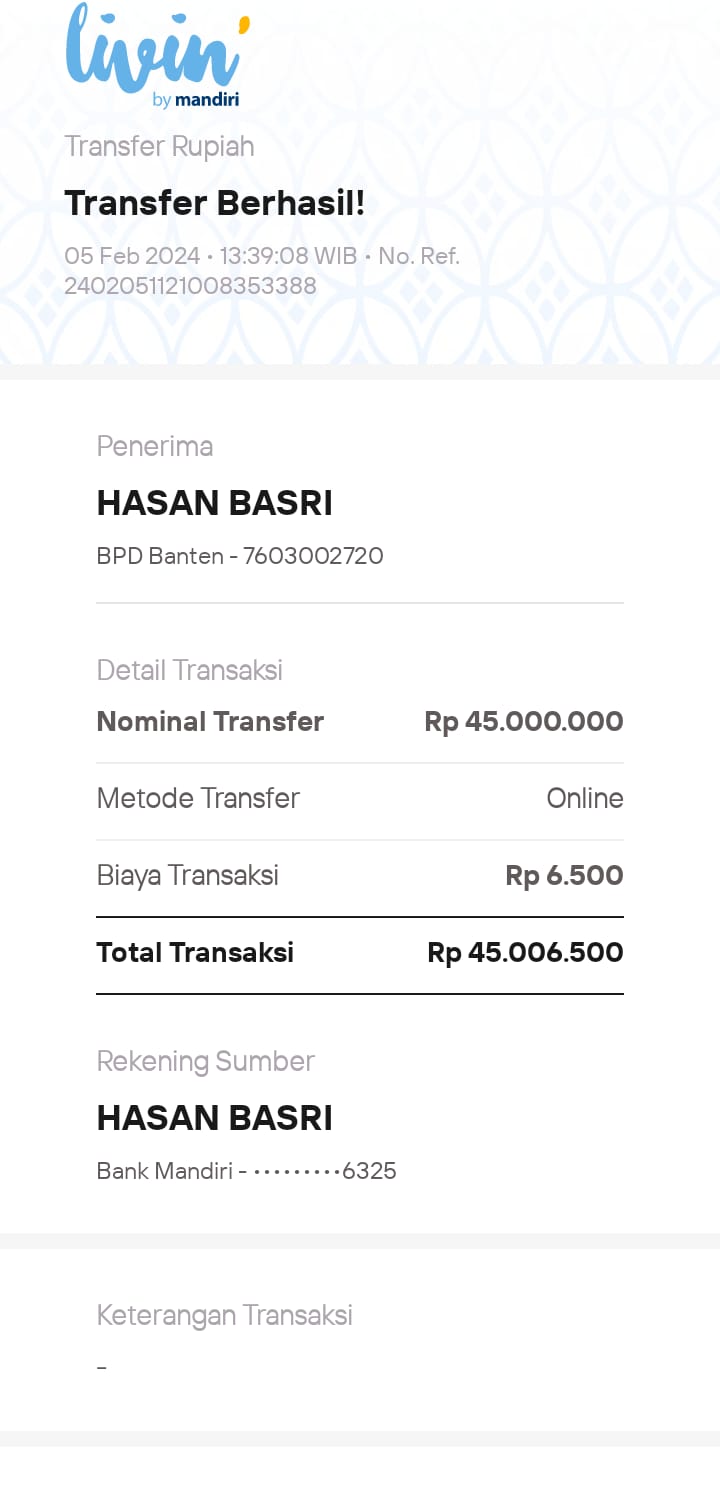Viewport: 720px width, 1495px height.
Task: Select the "Transfer Berhasil!" heading
Action: [x=215, y=203]
